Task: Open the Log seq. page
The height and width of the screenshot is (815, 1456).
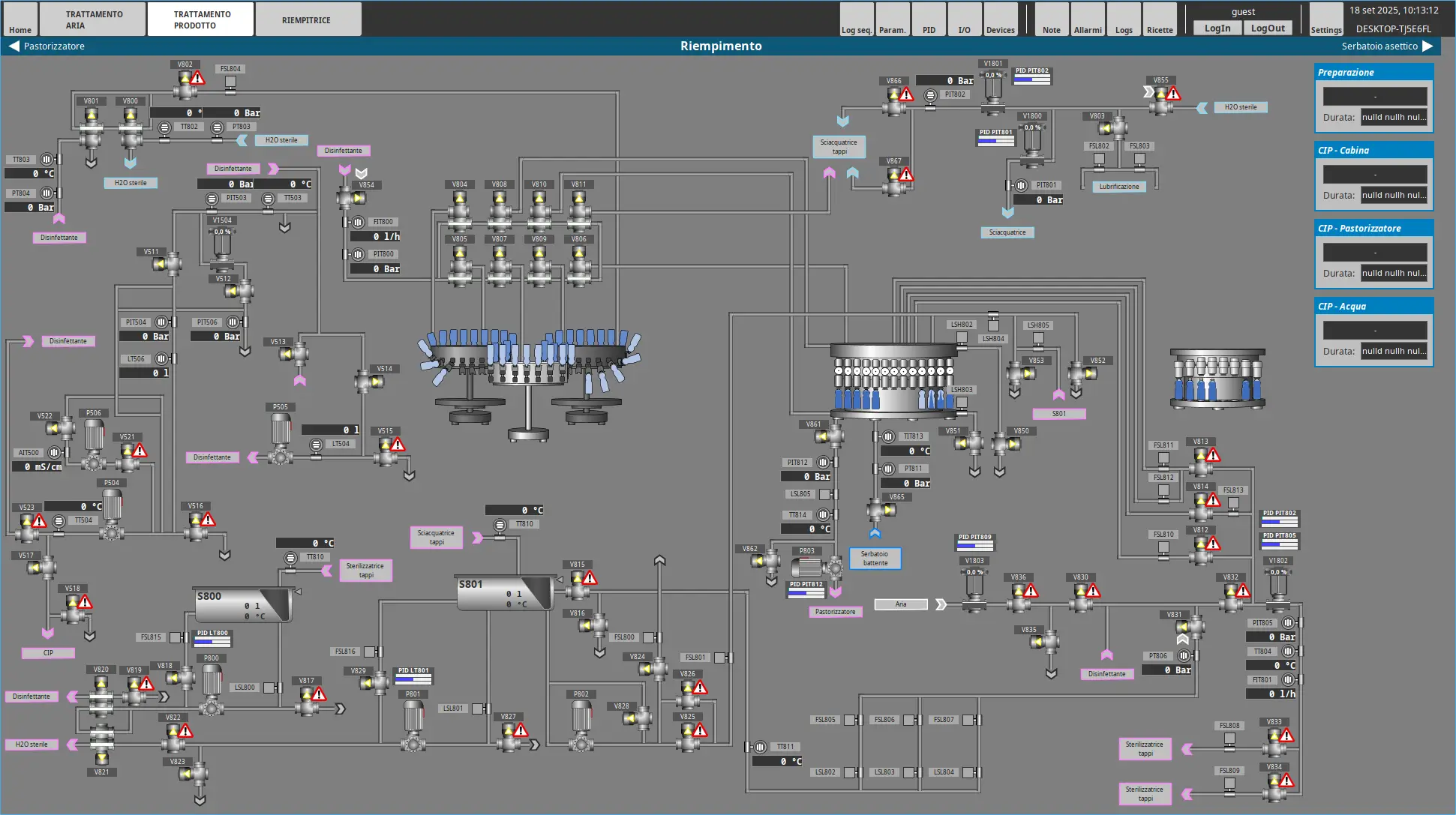Action: 857,19
